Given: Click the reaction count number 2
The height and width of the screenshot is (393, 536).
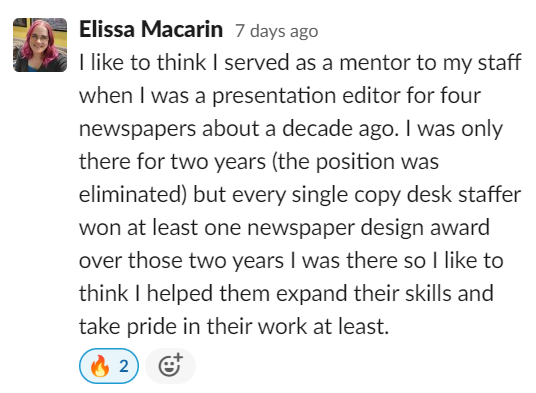Looking at the screenshot, I should click(124, 366).
